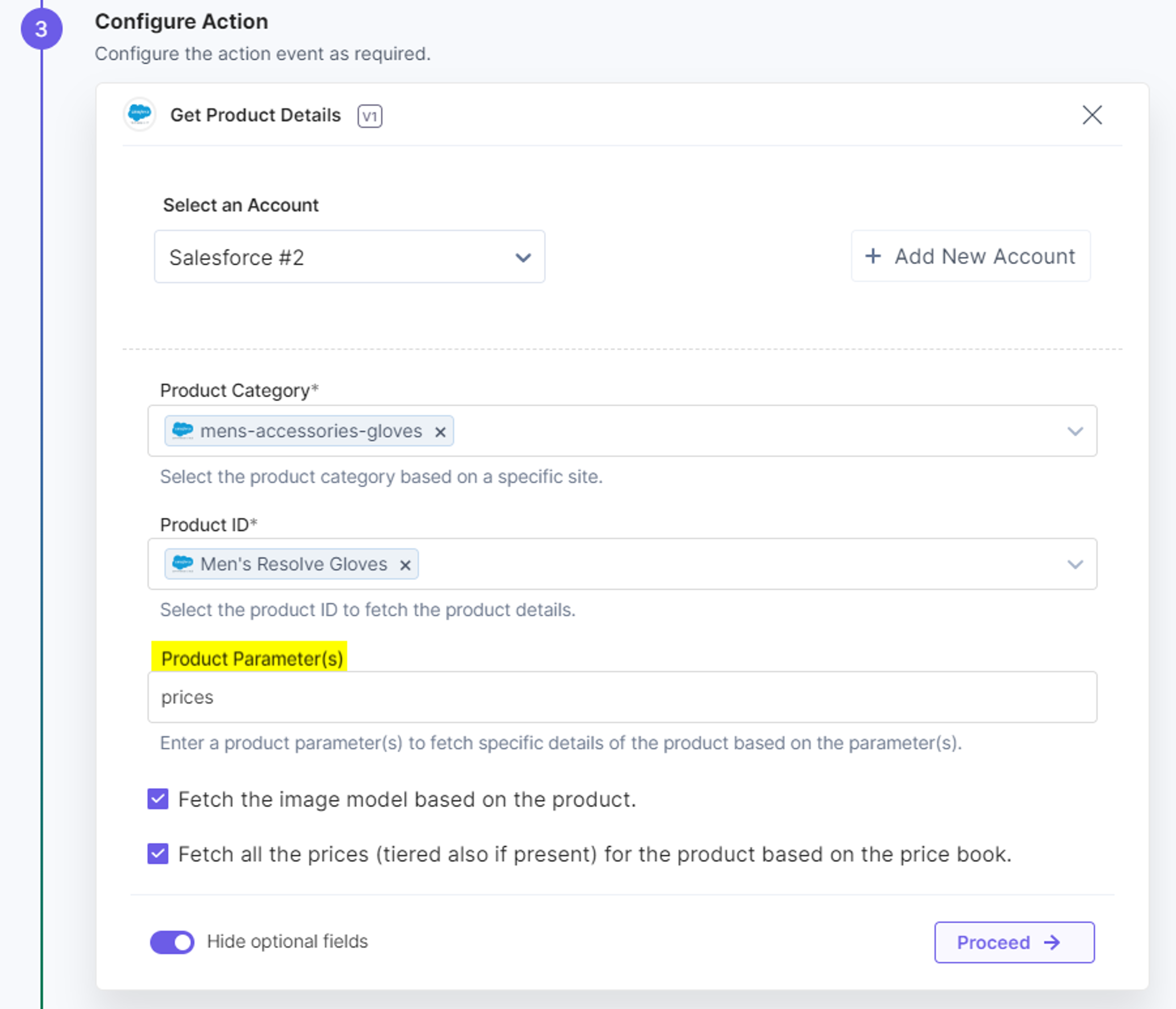Select the Men's Resolve Gloves chip

[291, 564]
